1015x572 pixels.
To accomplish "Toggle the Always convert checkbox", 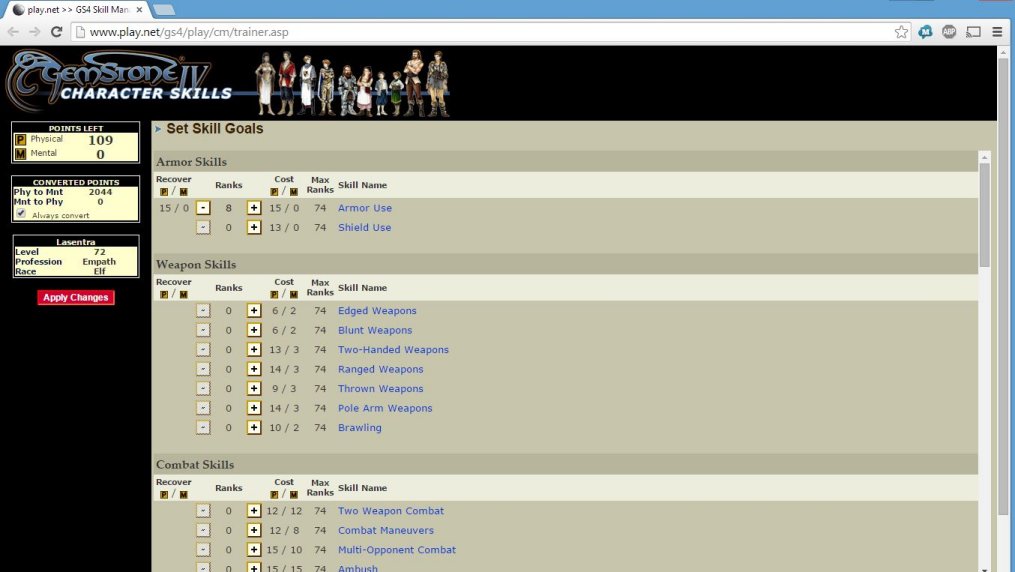I will coord(21,213).
